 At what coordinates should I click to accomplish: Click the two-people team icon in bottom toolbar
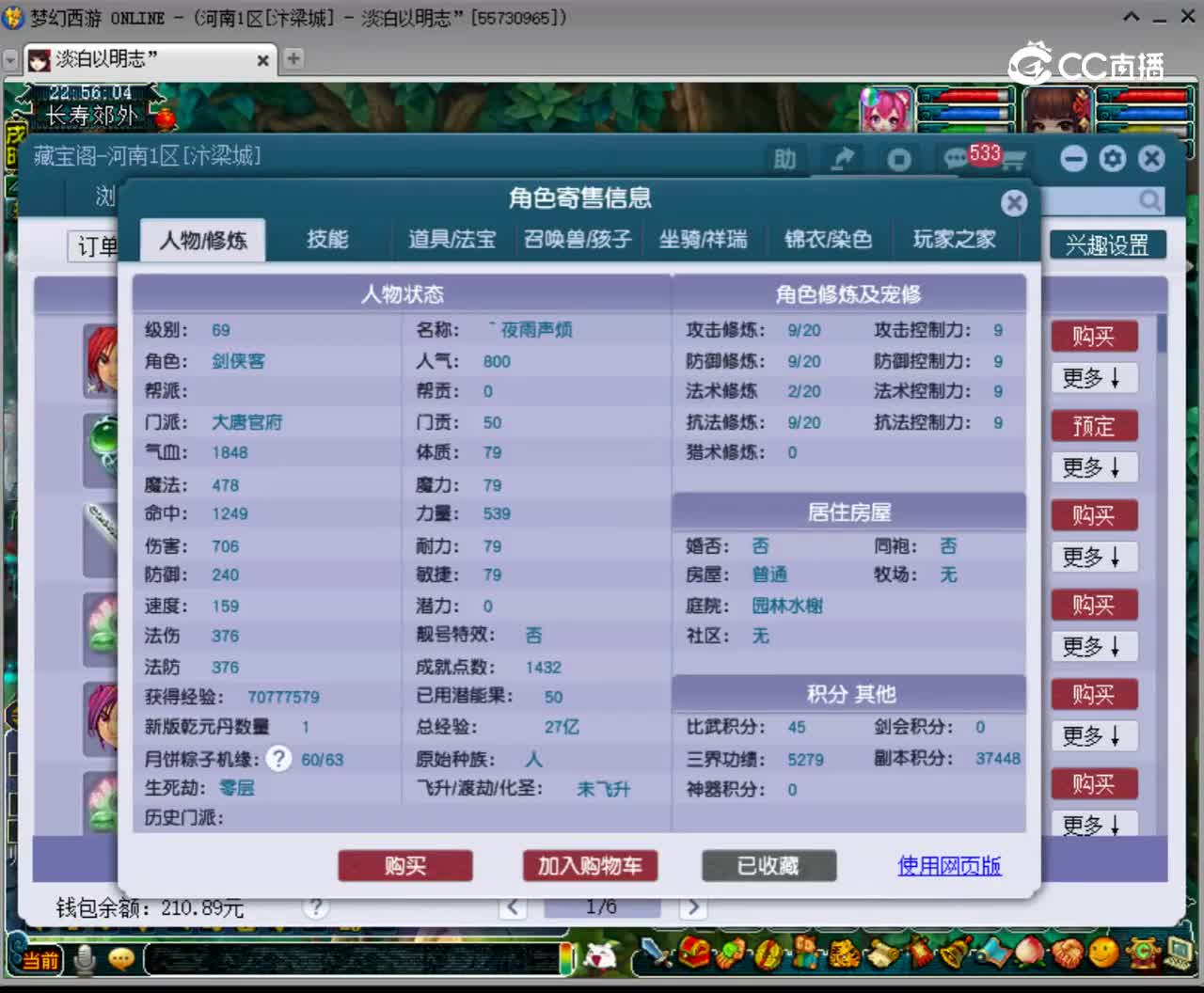pyautogui.click(x=805, y=953)
